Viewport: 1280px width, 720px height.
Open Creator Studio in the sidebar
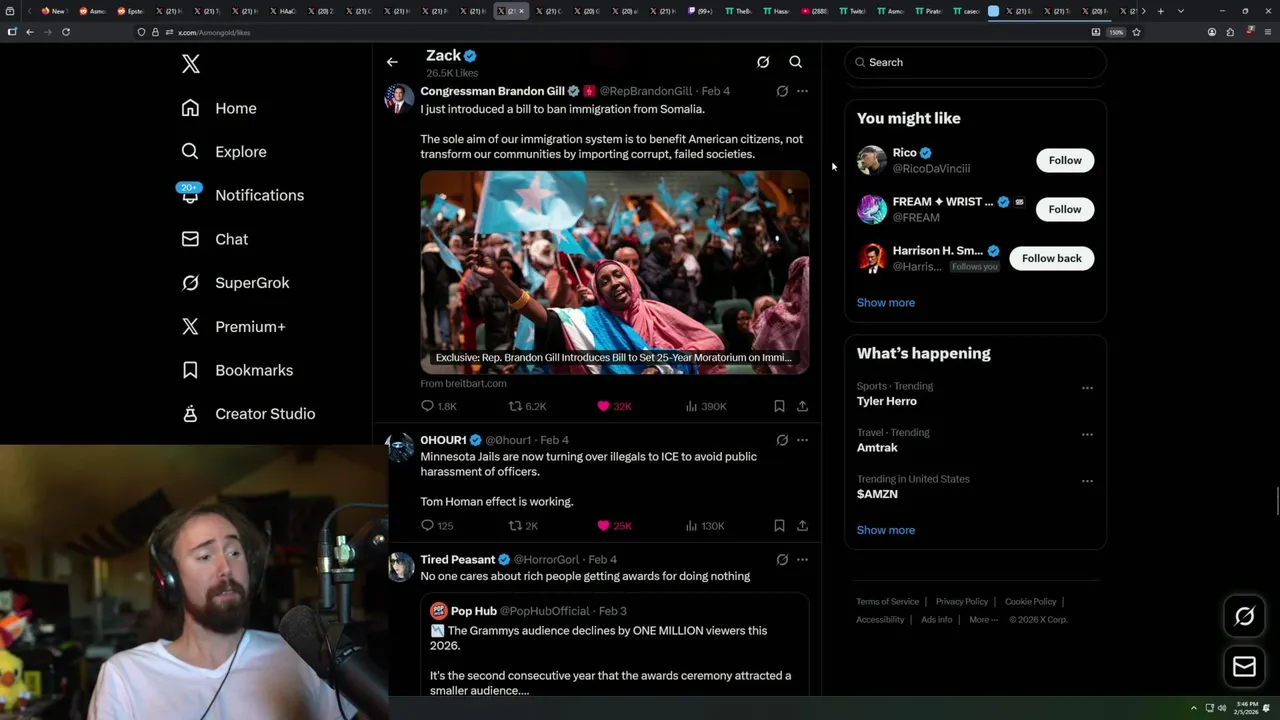(248, 414)
